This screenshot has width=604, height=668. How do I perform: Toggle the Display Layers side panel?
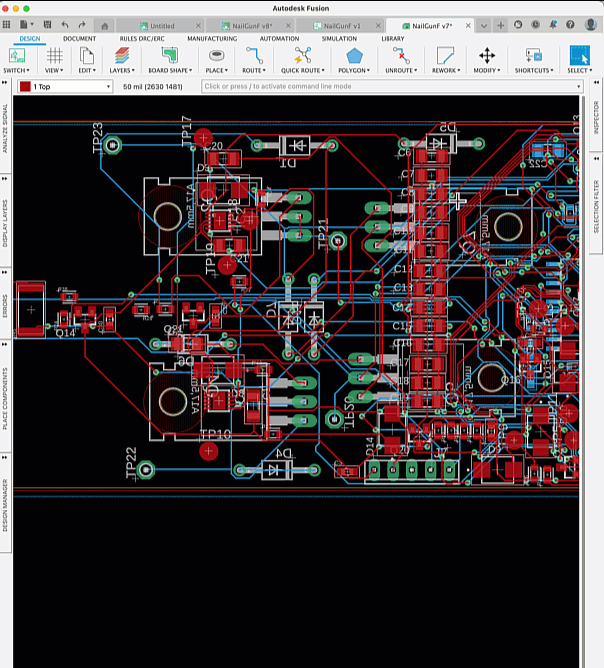(x=6, y=221)
